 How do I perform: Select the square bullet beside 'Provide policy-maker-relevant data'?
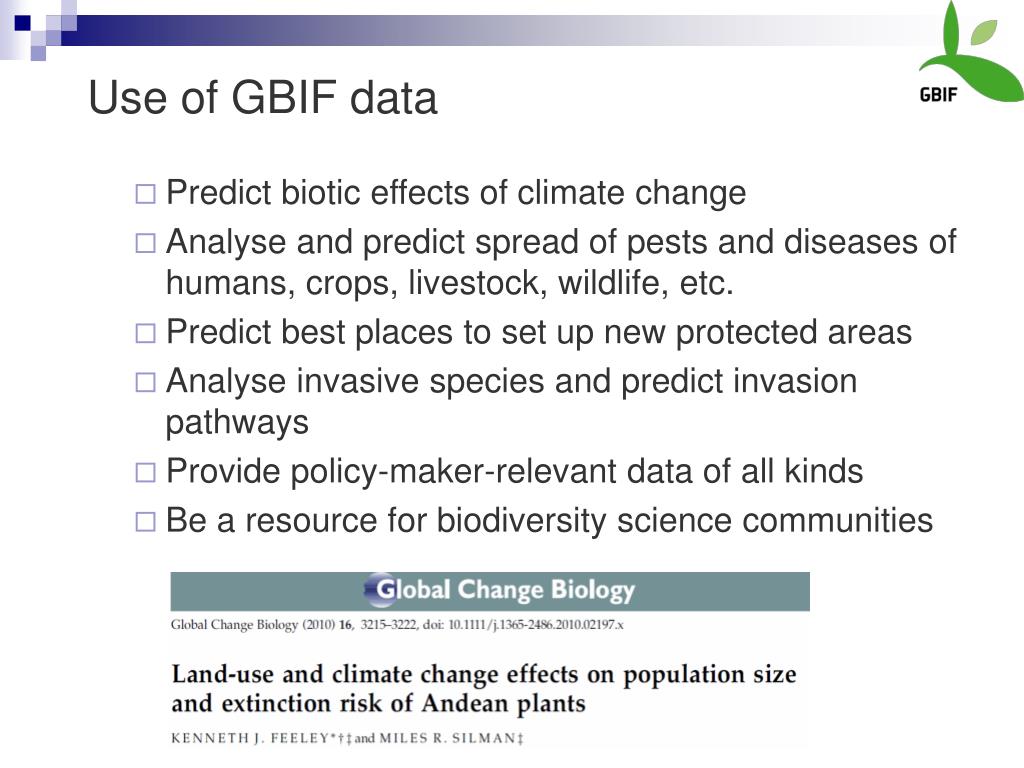pos(146,473)
